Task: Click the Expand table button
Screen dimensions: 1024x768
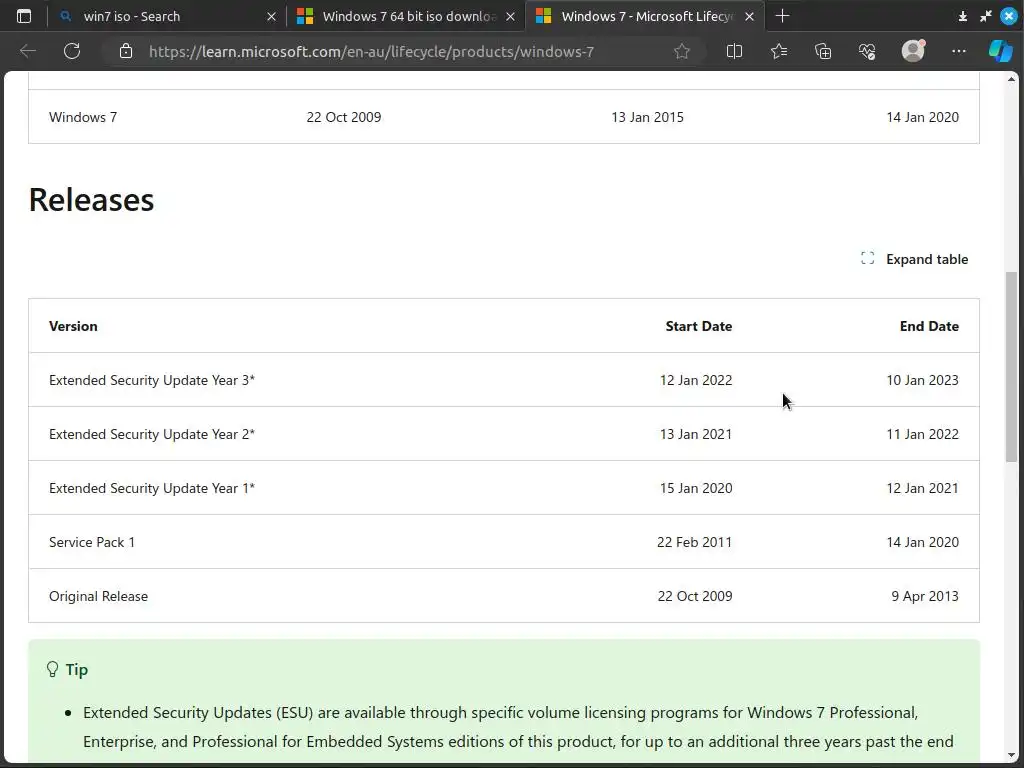Action: click(x=914, y=259)
